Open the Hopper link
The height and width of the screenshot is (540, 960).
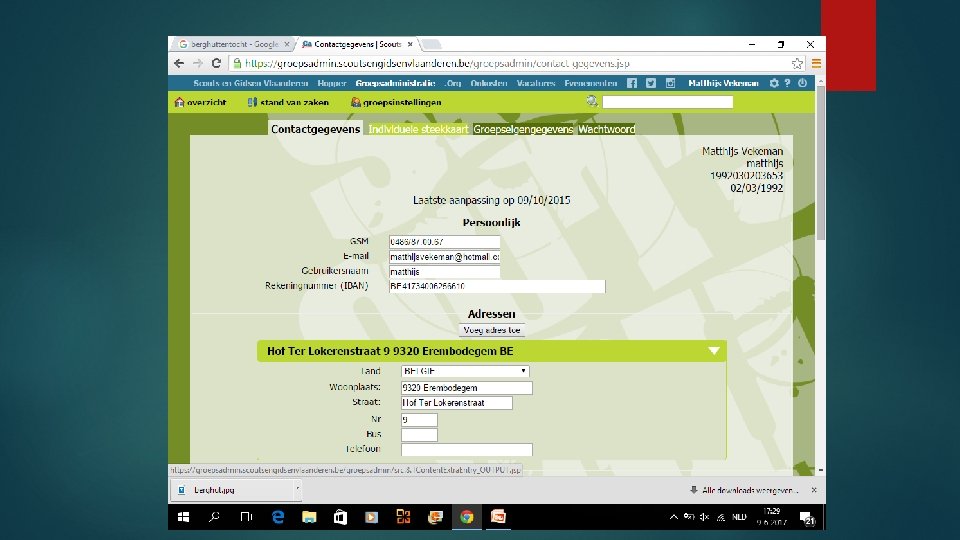332,83
